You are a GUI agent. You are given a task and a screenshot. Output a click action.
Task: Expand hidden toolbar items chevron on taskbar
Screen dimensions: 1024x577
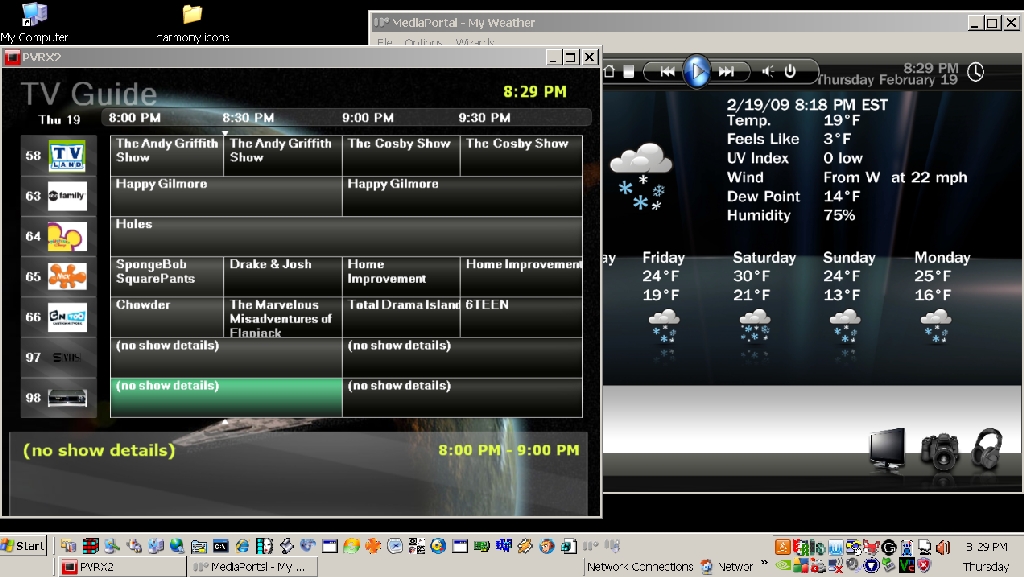[764, 561]
